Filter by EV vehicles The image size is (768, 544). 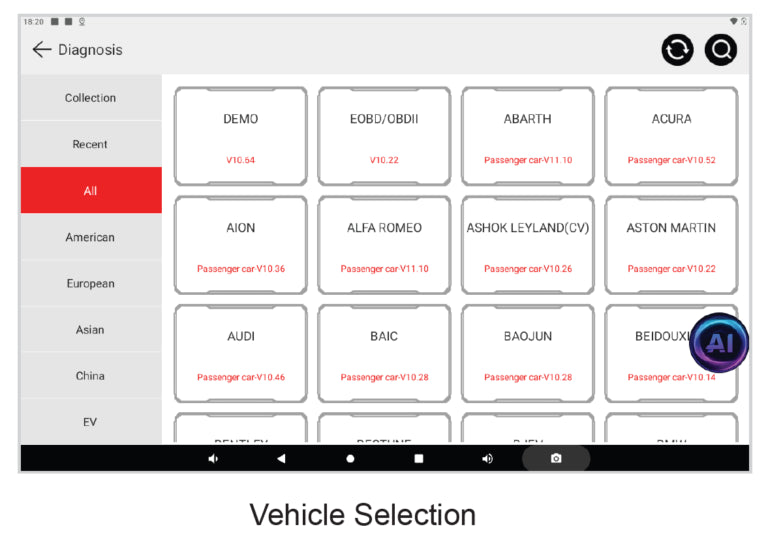[91, 422]
